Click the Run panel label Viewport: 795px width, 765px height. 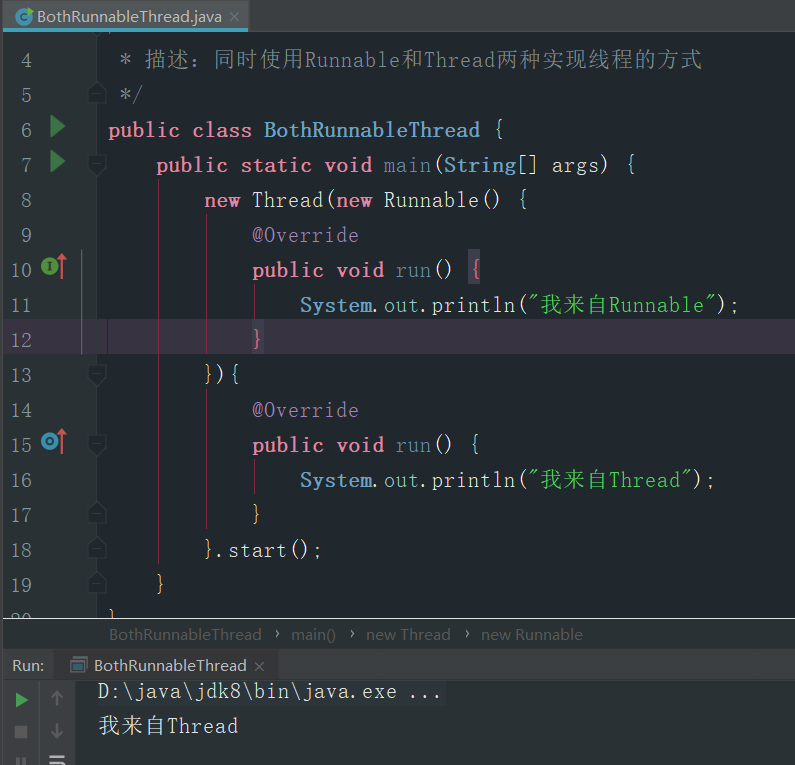pyautogui.click(x=28, y=666)
